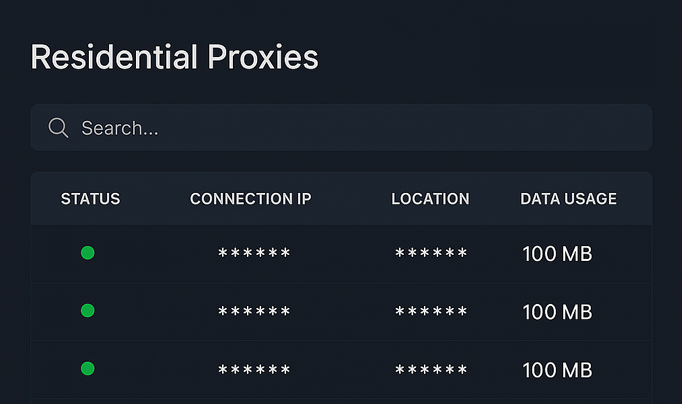Select 100 MB usage in second row
Screen dimensions: 682x404
pyautogui.click(x=557, y=312)
